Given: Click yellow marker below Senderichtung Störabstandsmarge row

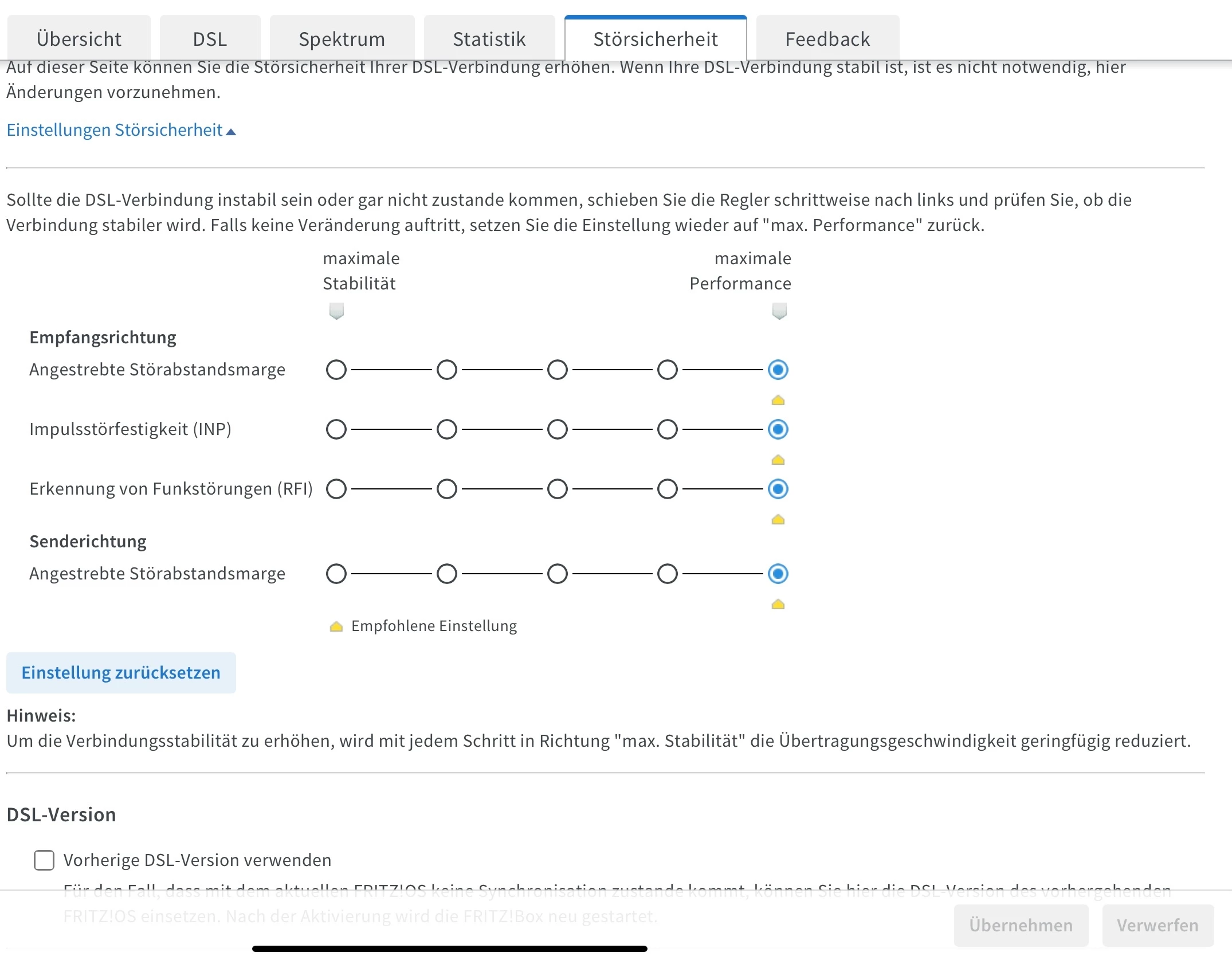Looking at the screenshot, I should tap(778, 604).
